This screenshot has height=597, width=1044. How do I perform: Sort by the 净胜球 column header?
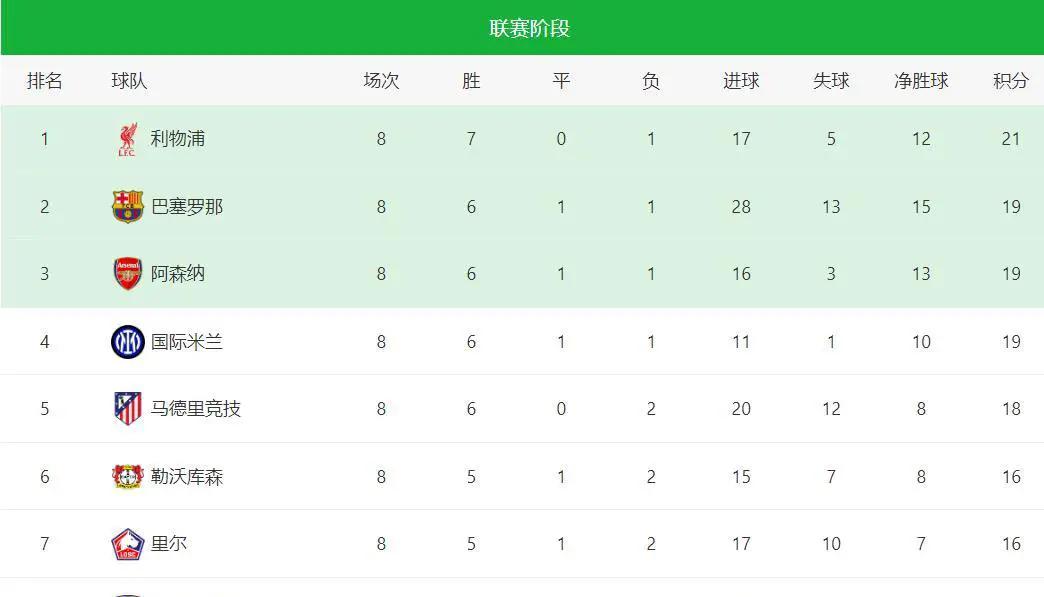[920, 81]
